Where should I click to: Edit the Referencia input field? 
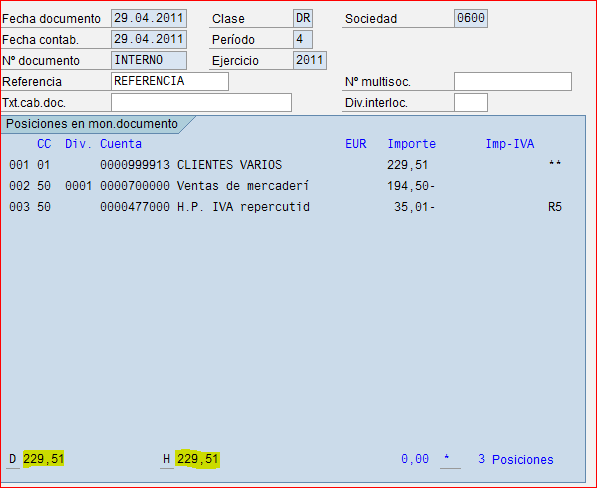point(170,81)
